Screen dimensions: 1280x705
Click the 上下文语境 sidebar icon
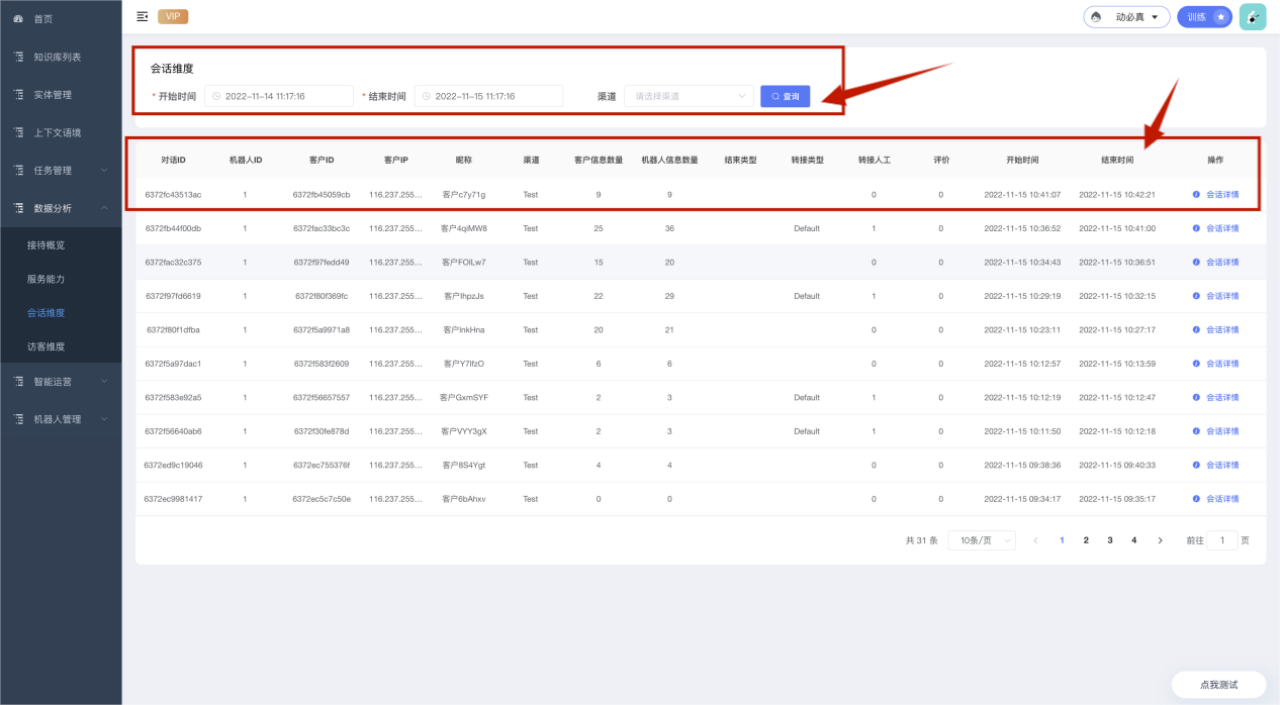pos(18,133)
